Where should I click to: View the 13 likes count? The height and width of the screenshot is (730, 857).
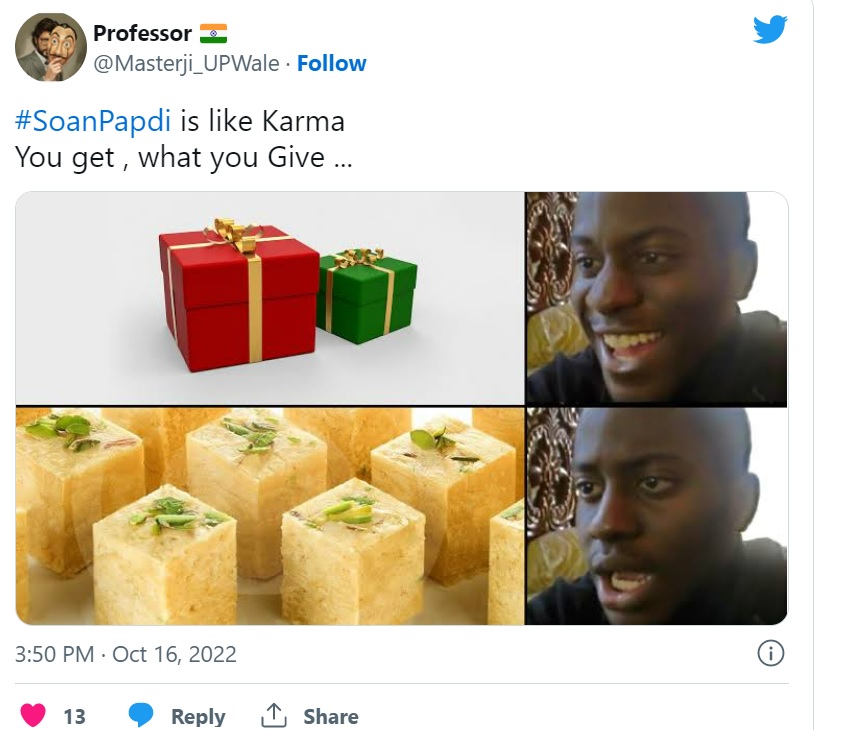click(74, 716)
